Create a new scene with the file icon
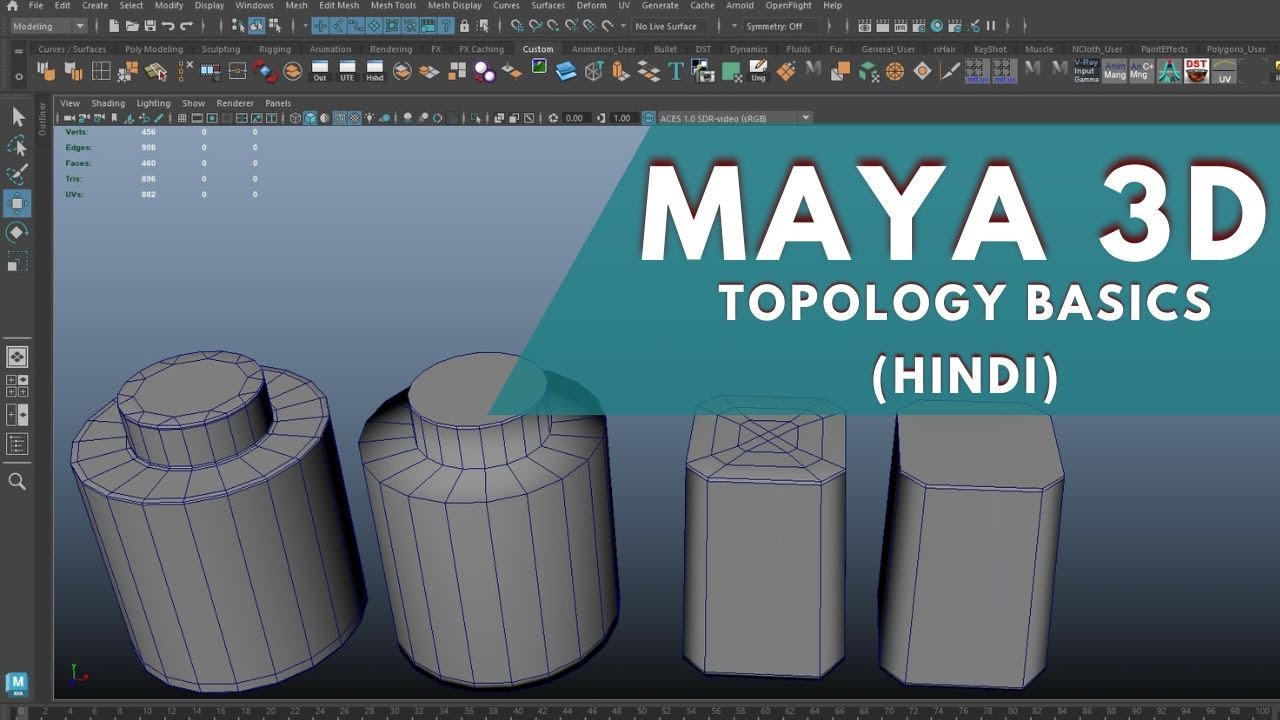 click(x=113, y=26)
